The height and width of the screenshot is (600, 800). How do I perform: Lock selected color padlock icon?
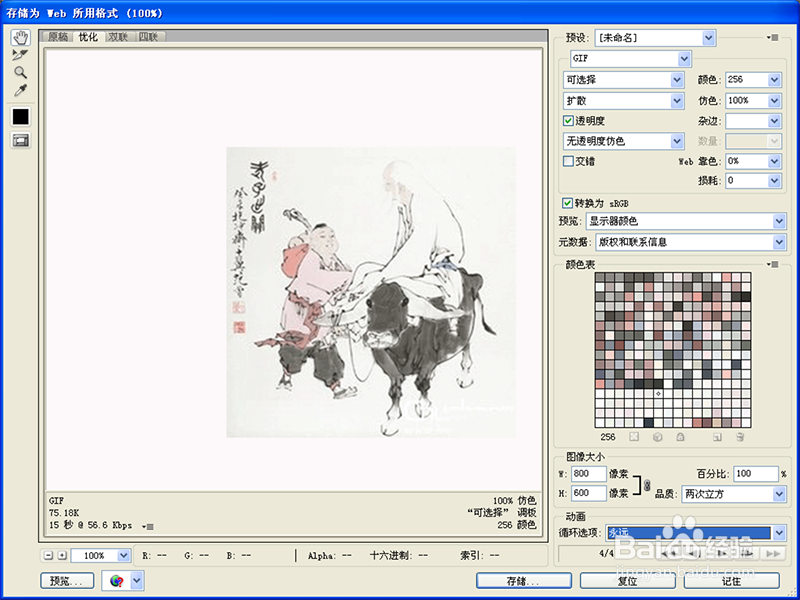(680, 437)
